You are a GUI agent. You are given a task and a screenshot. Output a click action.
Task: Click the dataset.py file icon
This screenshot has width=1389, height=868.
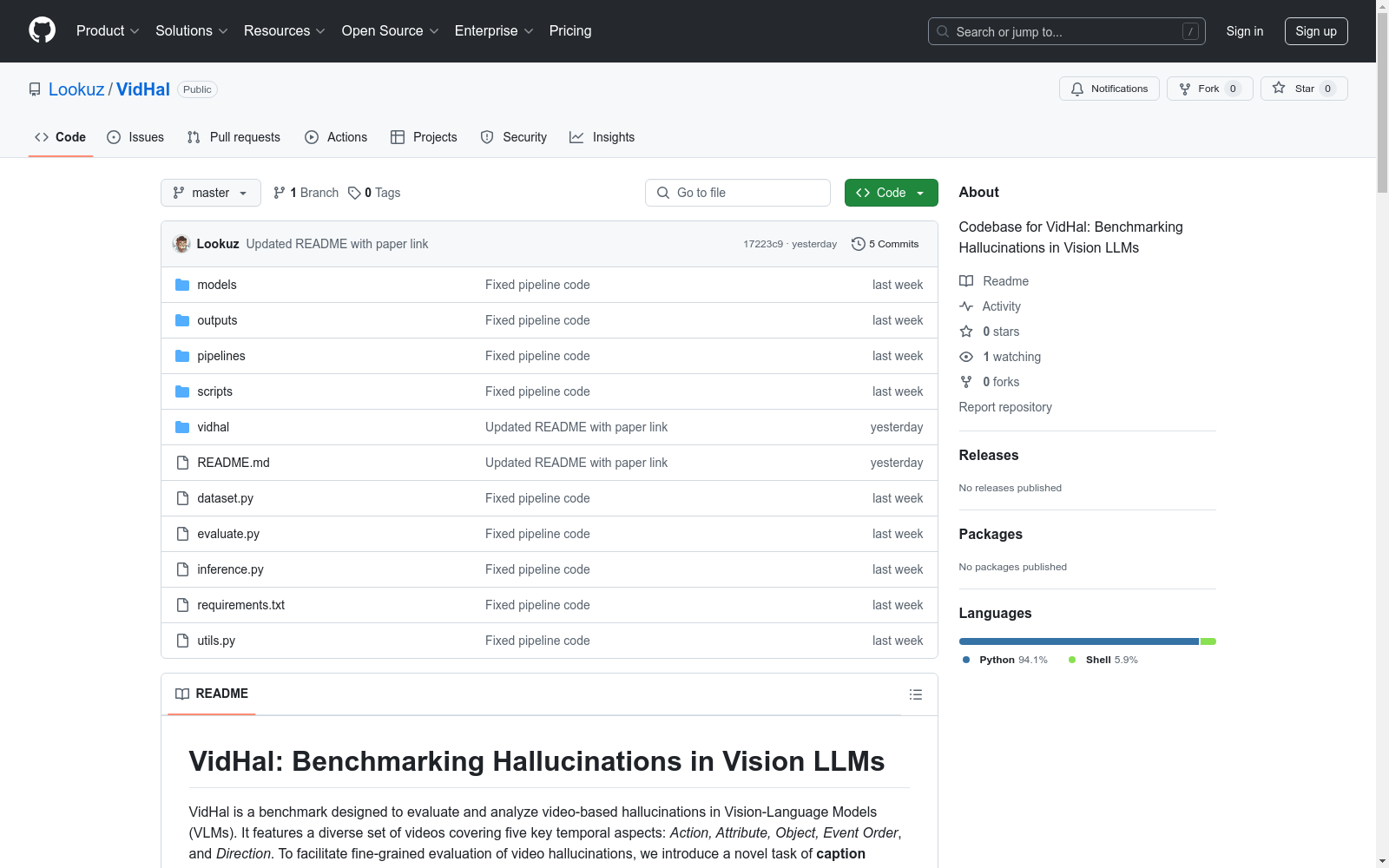tap(182, 498)
